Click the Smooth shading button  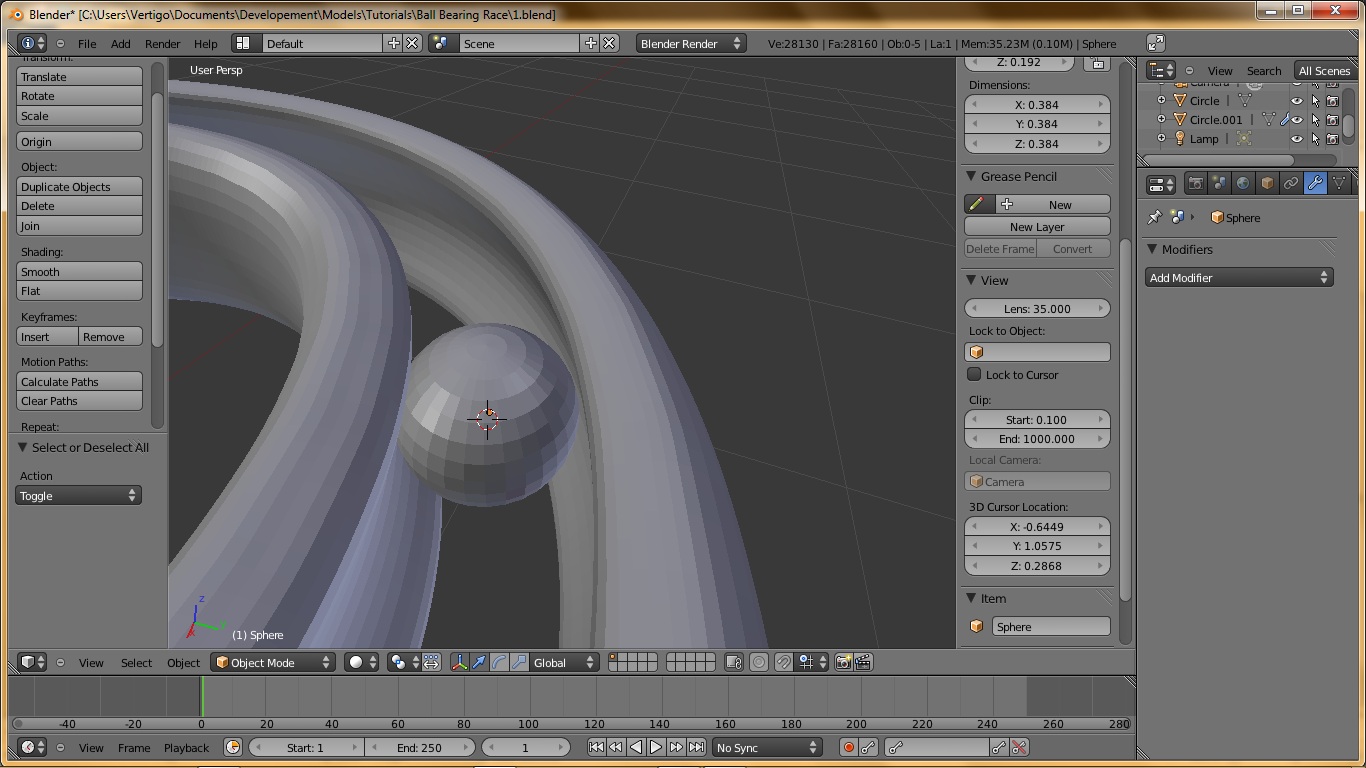click(x=79, y=271)
